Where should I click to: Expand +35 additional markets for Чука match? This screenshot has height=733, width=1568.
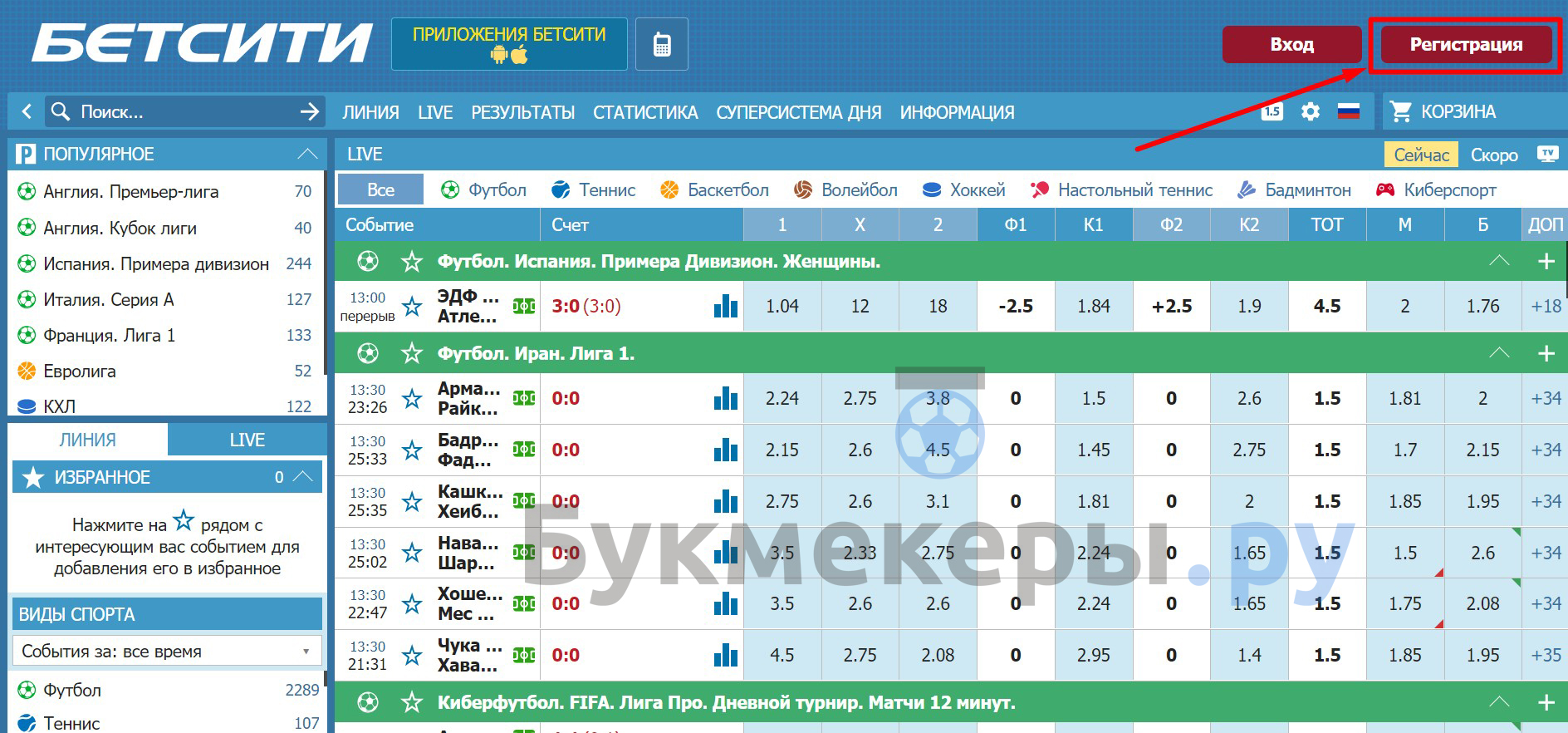coord(1546,655)
